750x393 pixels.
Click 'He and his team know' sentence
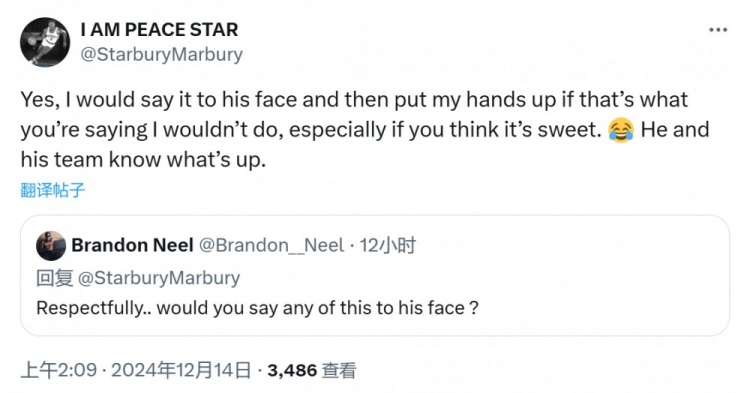click(364, 144)
